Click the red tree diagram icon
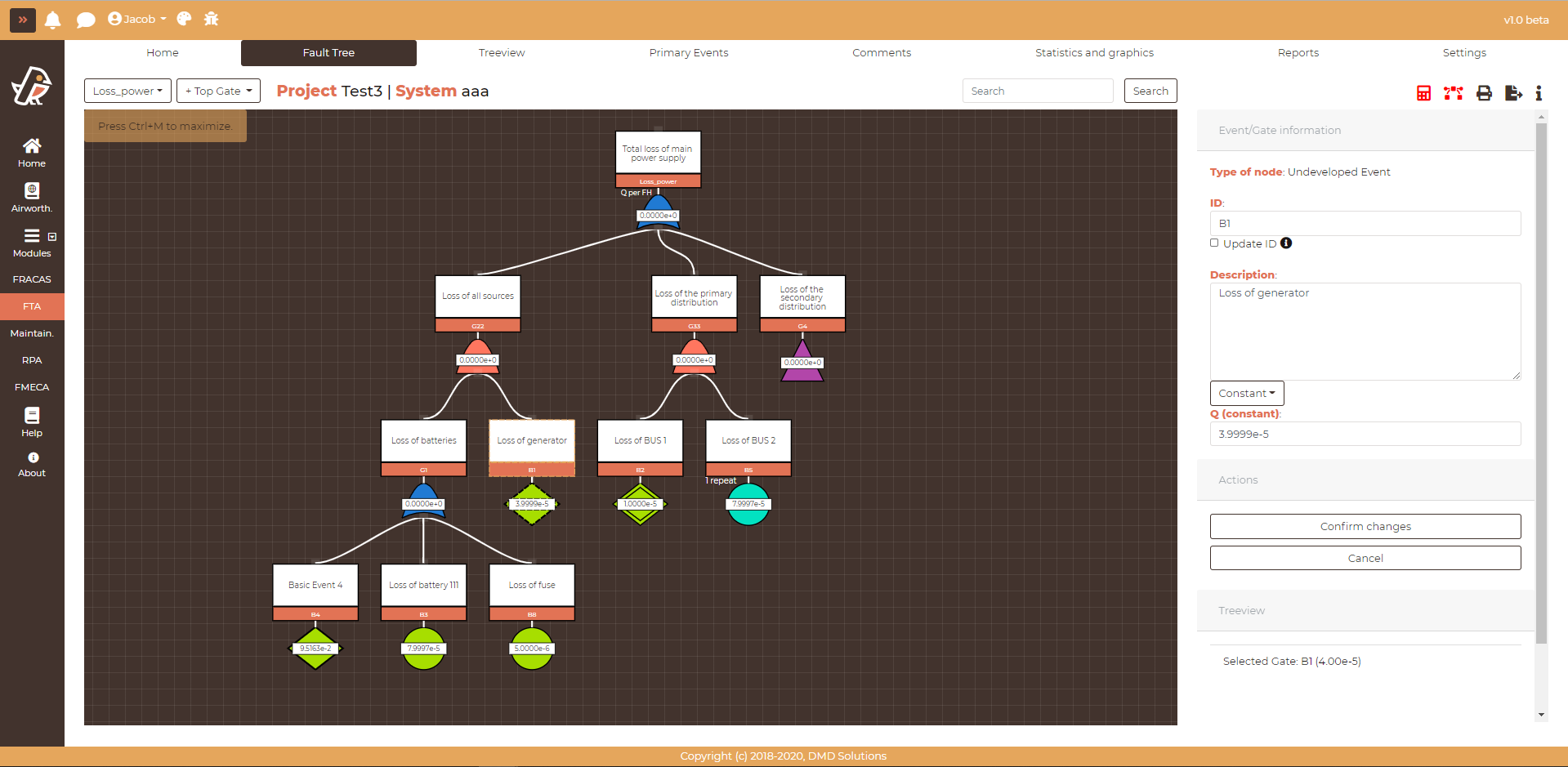Screen dimensions: 1568x767 point(1453,93)
